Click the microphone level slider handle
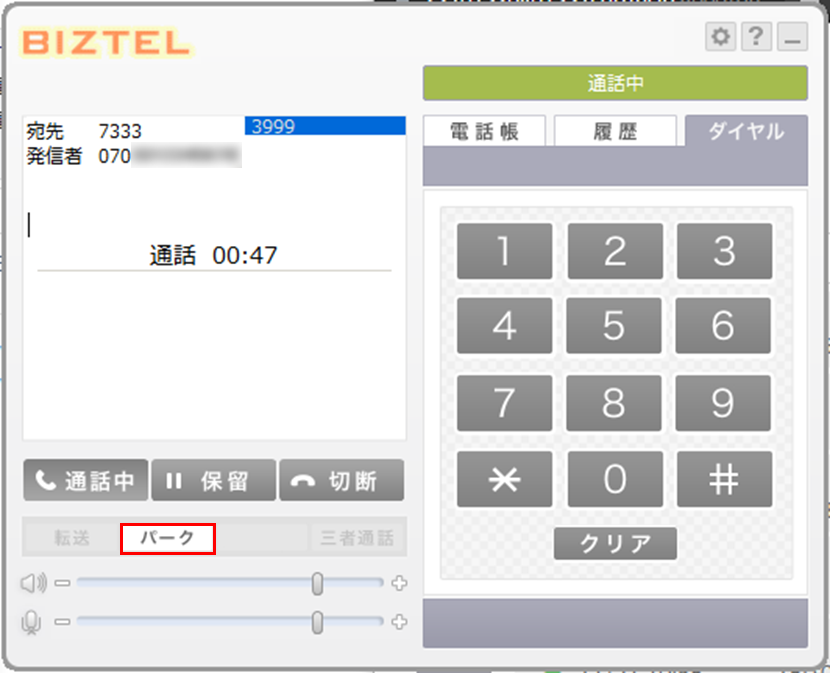 tap(317, 622)
